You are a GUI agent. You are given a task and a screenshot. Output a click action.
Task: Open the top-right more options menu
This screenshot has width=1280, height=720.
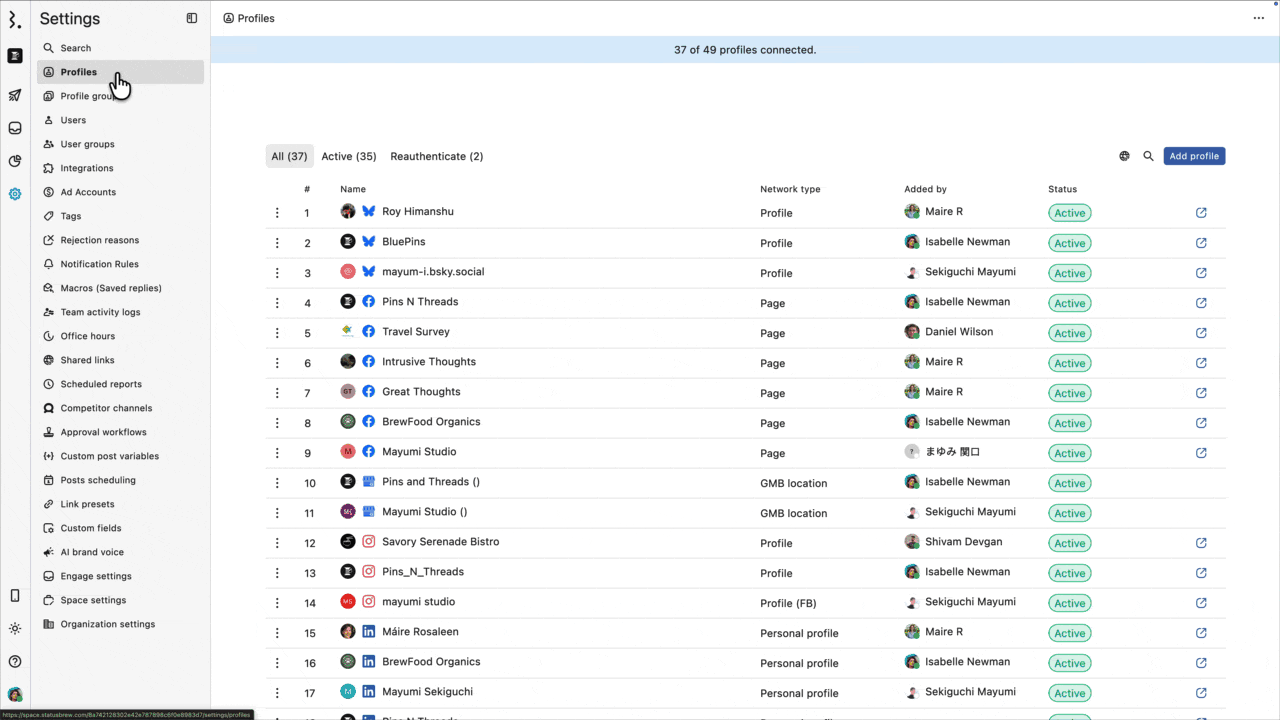point(1258,18)
